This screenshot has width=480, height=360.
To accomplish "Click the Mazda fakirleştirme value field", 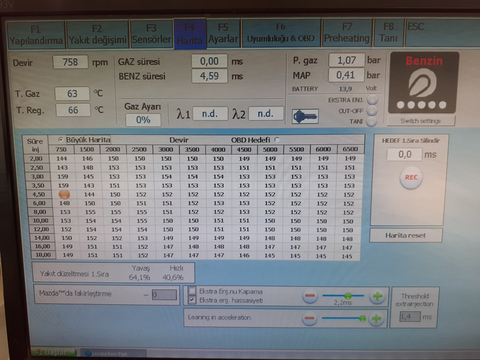I will (x=164, y=295).
